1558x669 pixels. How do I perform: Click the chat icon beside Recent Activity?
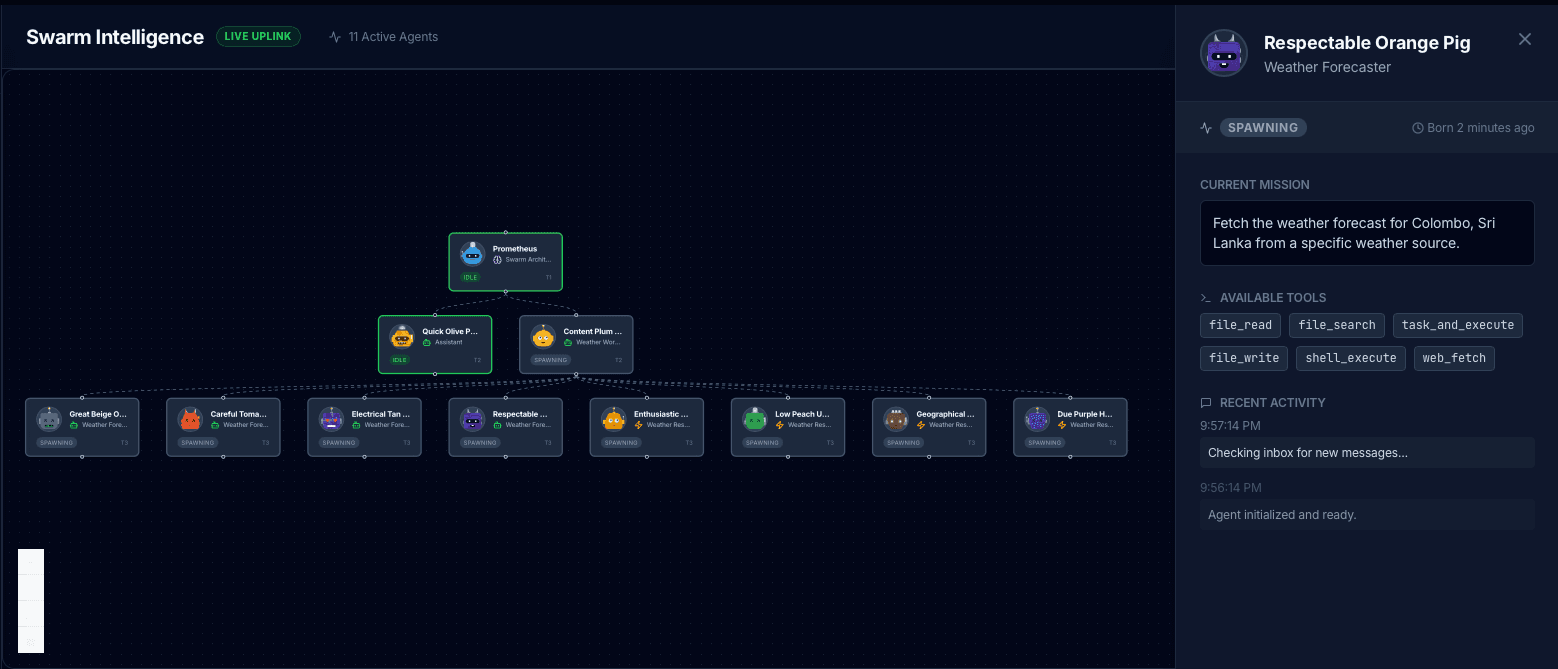pos(1206,403)
